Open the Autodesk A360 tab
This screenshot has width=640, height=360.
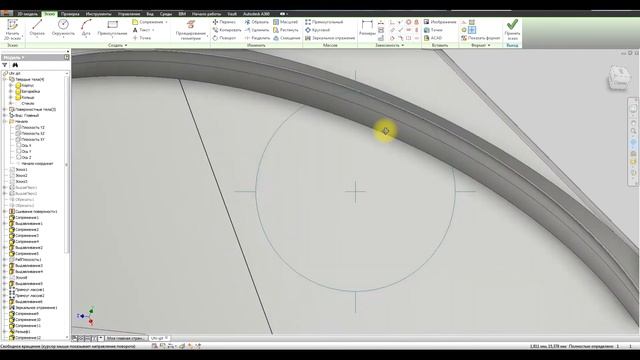256,14
